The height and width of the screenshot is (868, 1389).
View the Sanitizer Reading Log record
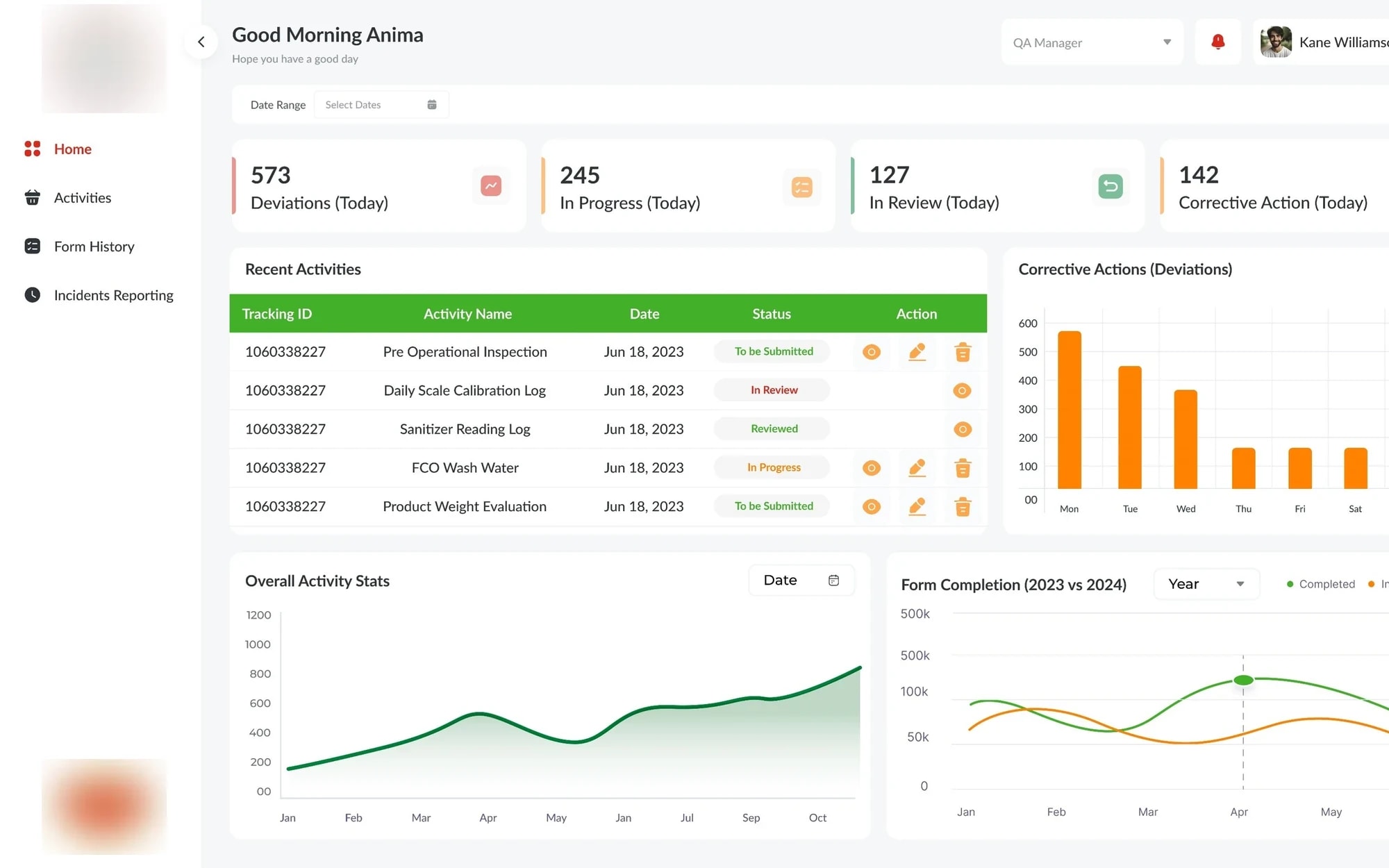[962, 429]
